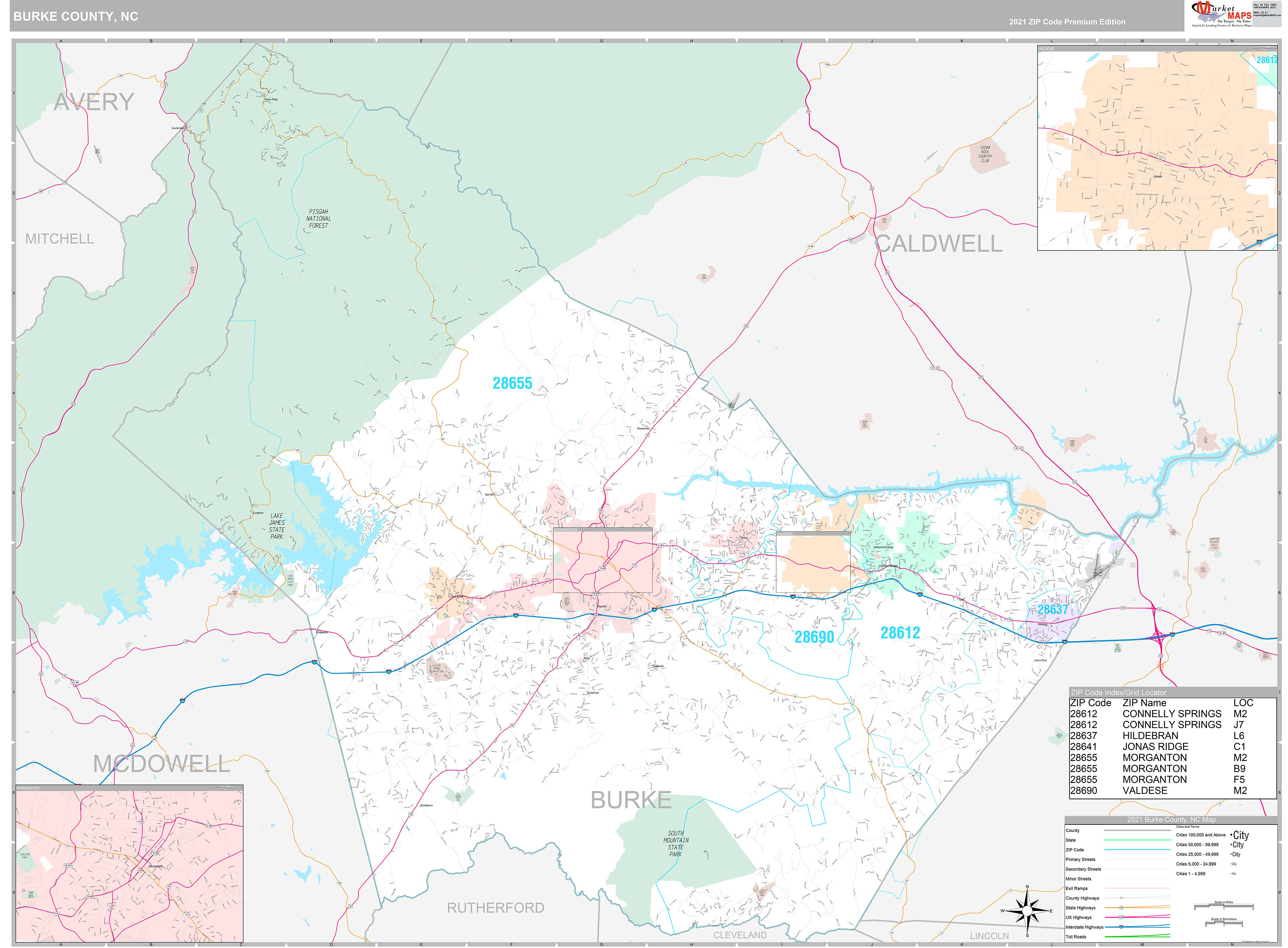1288x948 pixels.
Task: Select the CLEVELAND county label
Action: (x=740, y=935)
